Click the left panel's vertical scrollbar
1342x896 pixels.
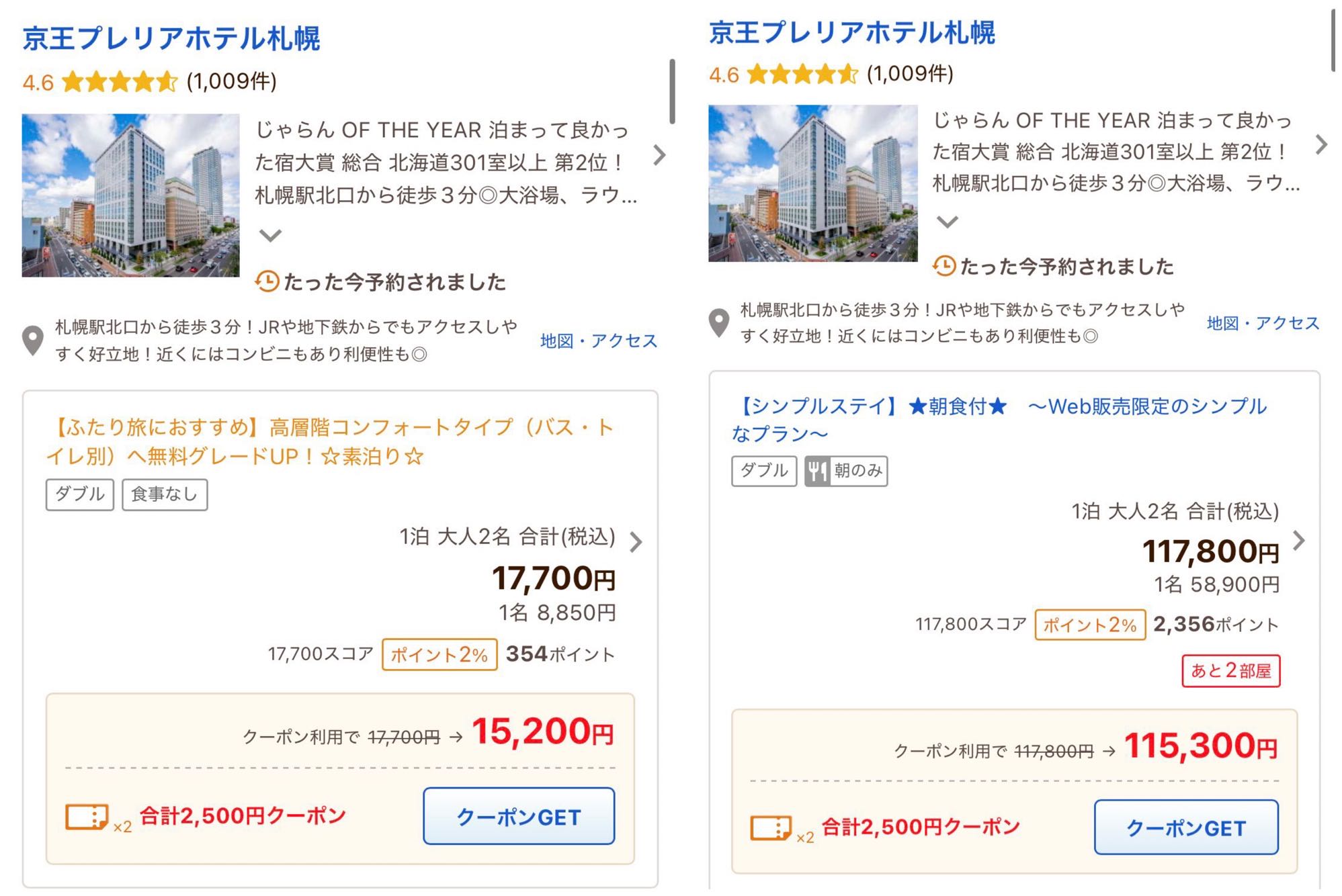point(671,91)
